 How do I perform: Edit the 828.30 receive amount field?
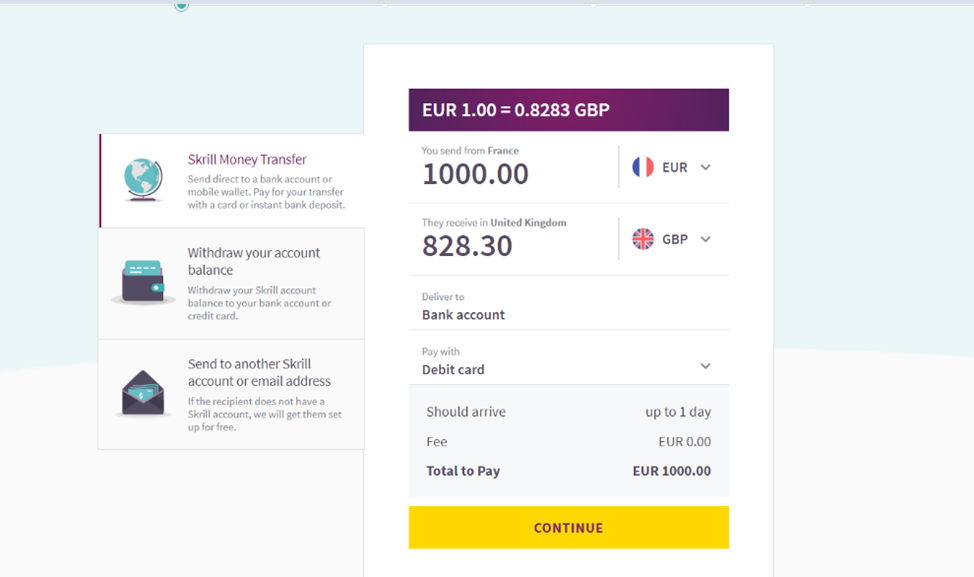467,246
